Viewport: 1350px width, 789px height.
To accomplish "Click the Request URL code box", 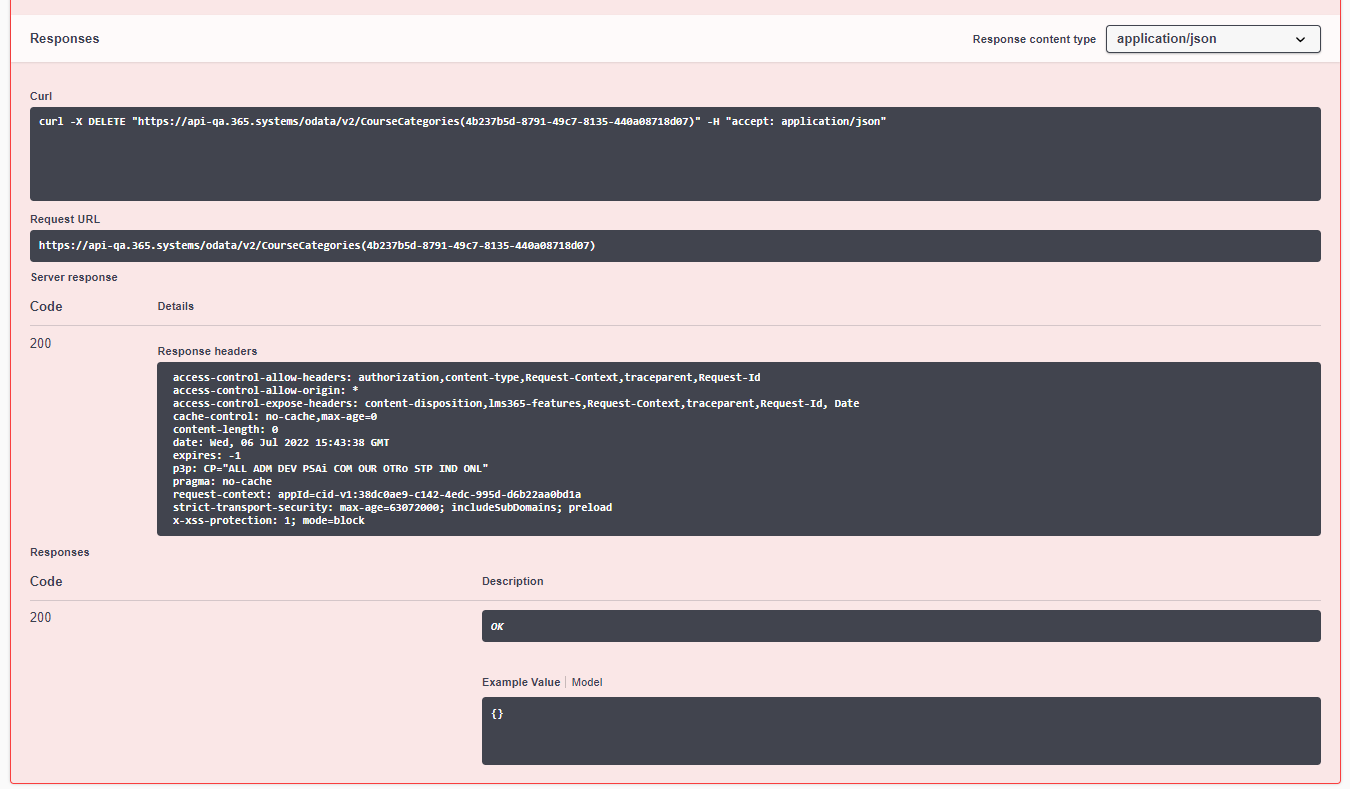I will click(x=675, y=245).
